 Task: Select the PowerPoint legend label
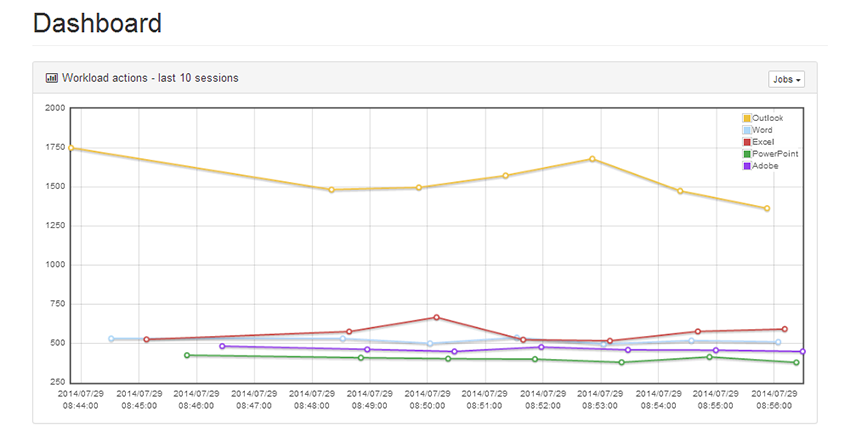click(x=775, y=154)
